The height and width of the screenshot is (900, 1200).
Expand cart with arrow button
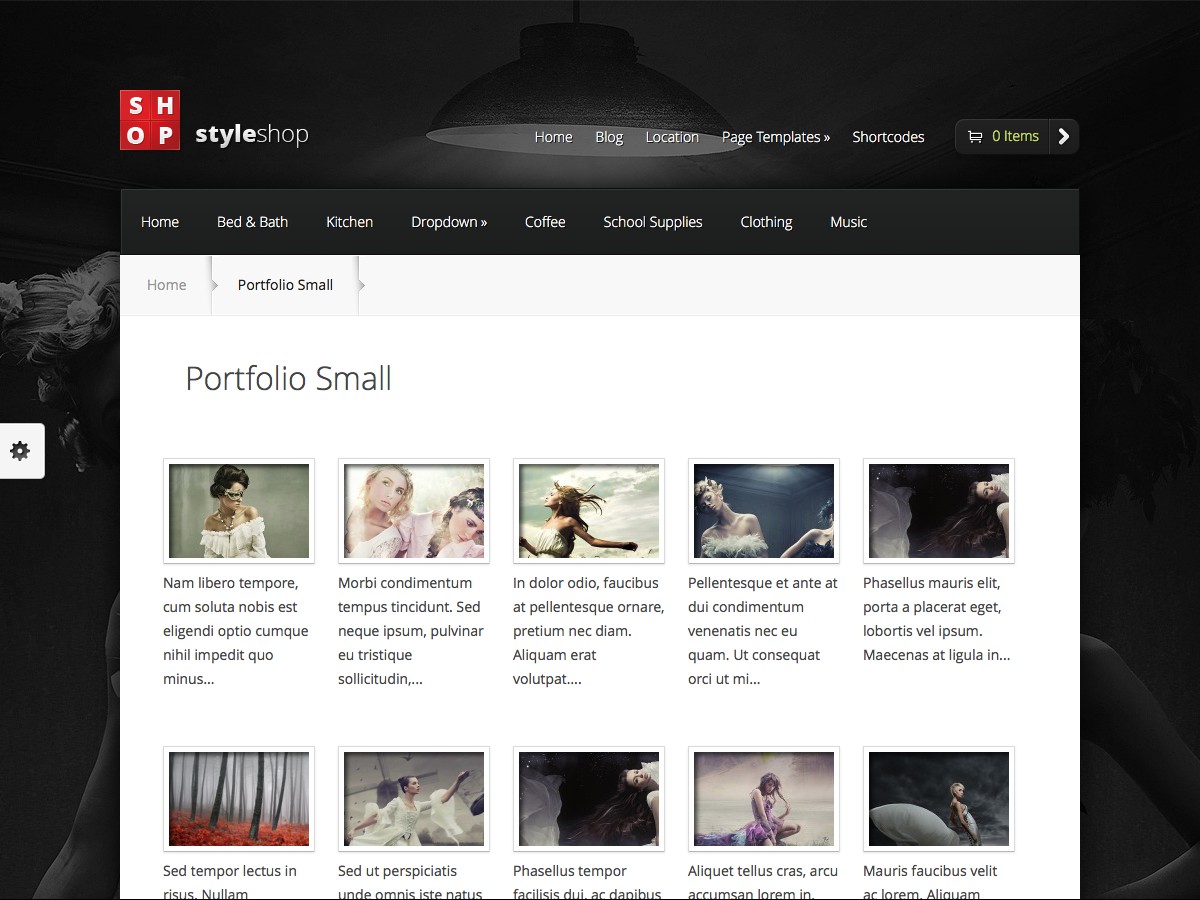tap(1064, 137)
